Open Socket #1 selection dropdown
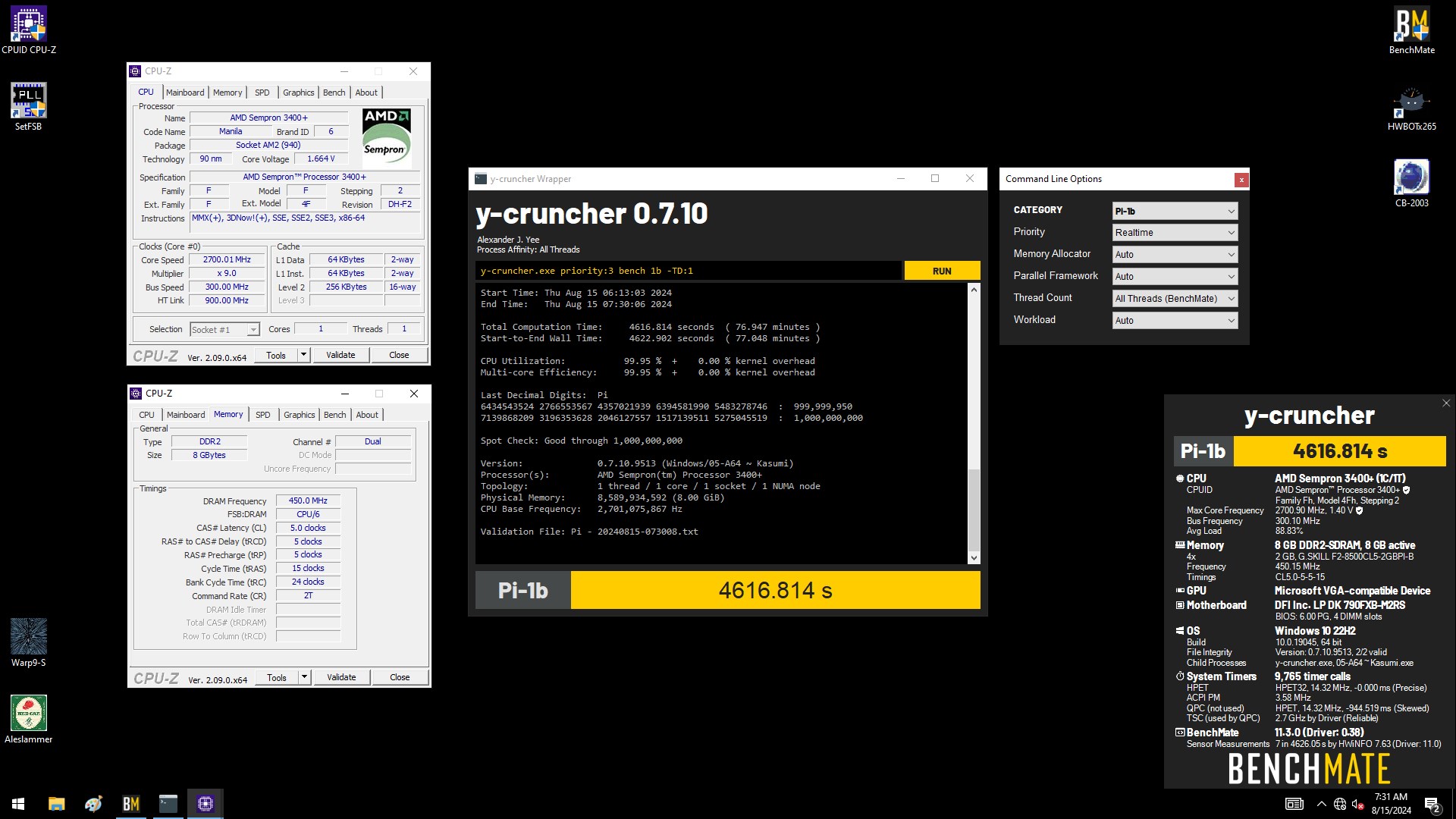This screenshot has width=1456, height=819. pyautogui.click(x=224, y=329)
